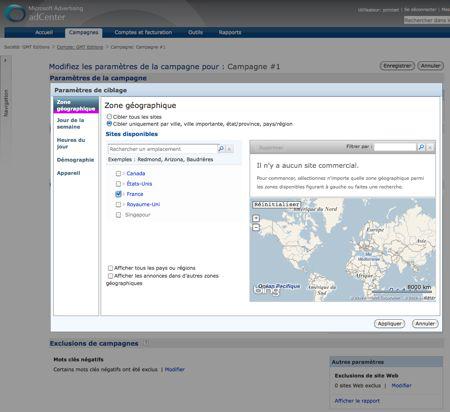The width and height of the screenshot is (450, 412).
Task: Click Modifier for Exclusions de site Web
Action: click(x=401, y=385)
